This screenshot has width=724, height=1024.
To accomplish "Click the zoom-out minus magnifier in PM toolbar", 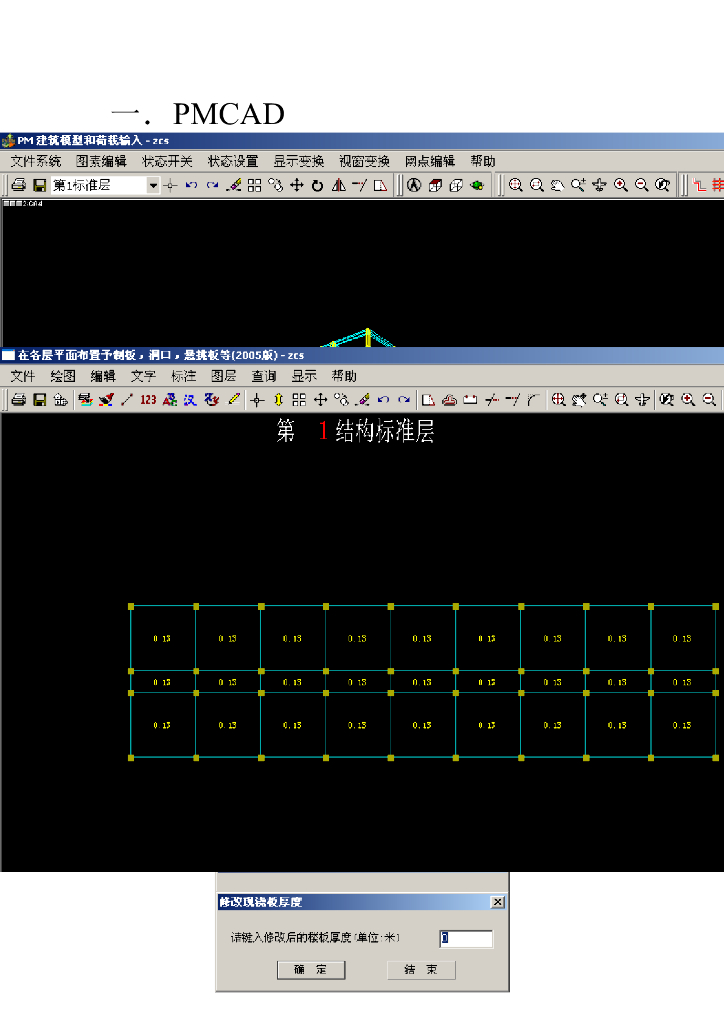I will click(x=642, y=185).
